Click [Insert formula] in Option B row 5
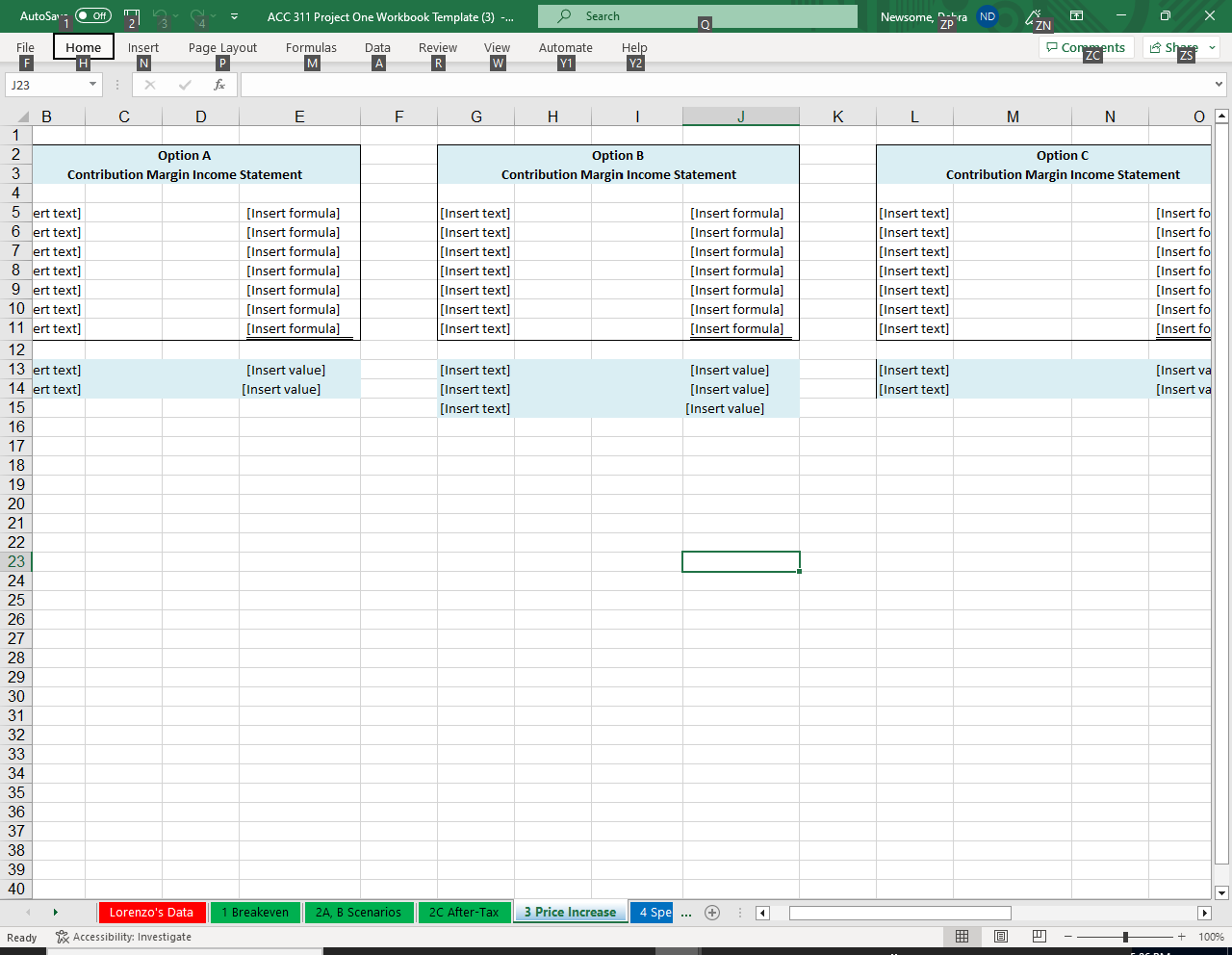This screenshot has width=1232, height=955. coord(737,213)
